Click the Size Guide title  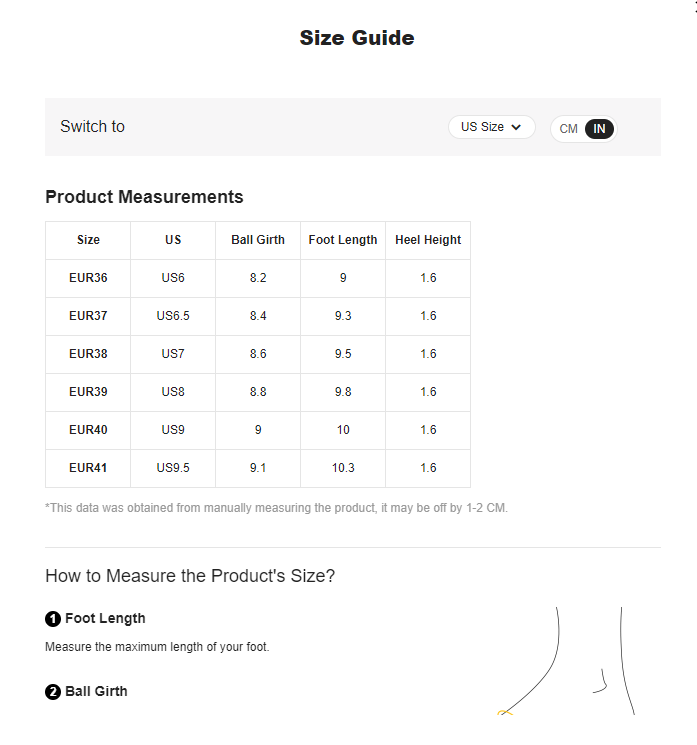pyautogui.click(x=357, y=38)
